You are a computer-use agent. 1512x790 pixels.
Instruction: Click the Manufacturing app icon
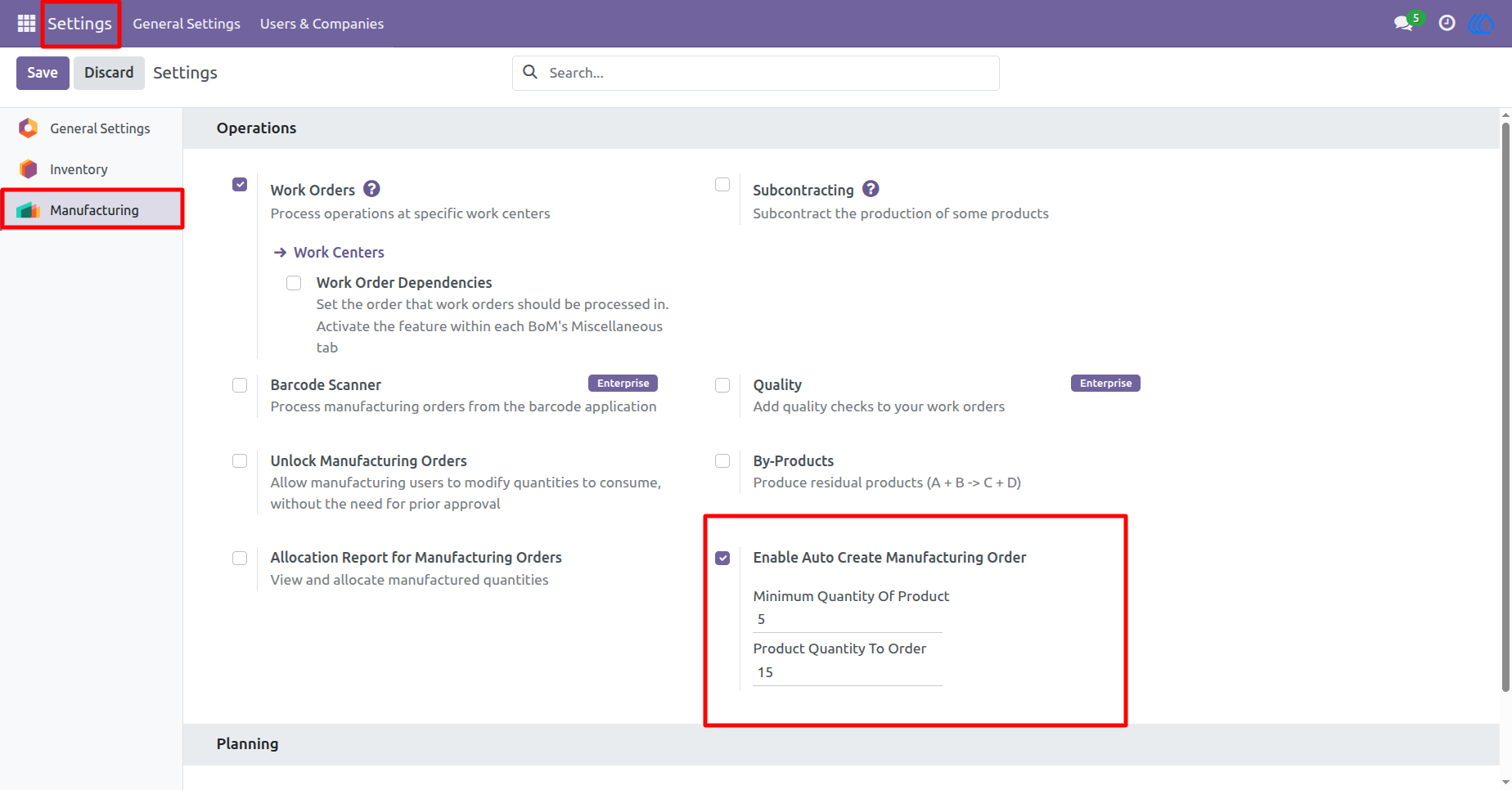(x=29, y=209)
